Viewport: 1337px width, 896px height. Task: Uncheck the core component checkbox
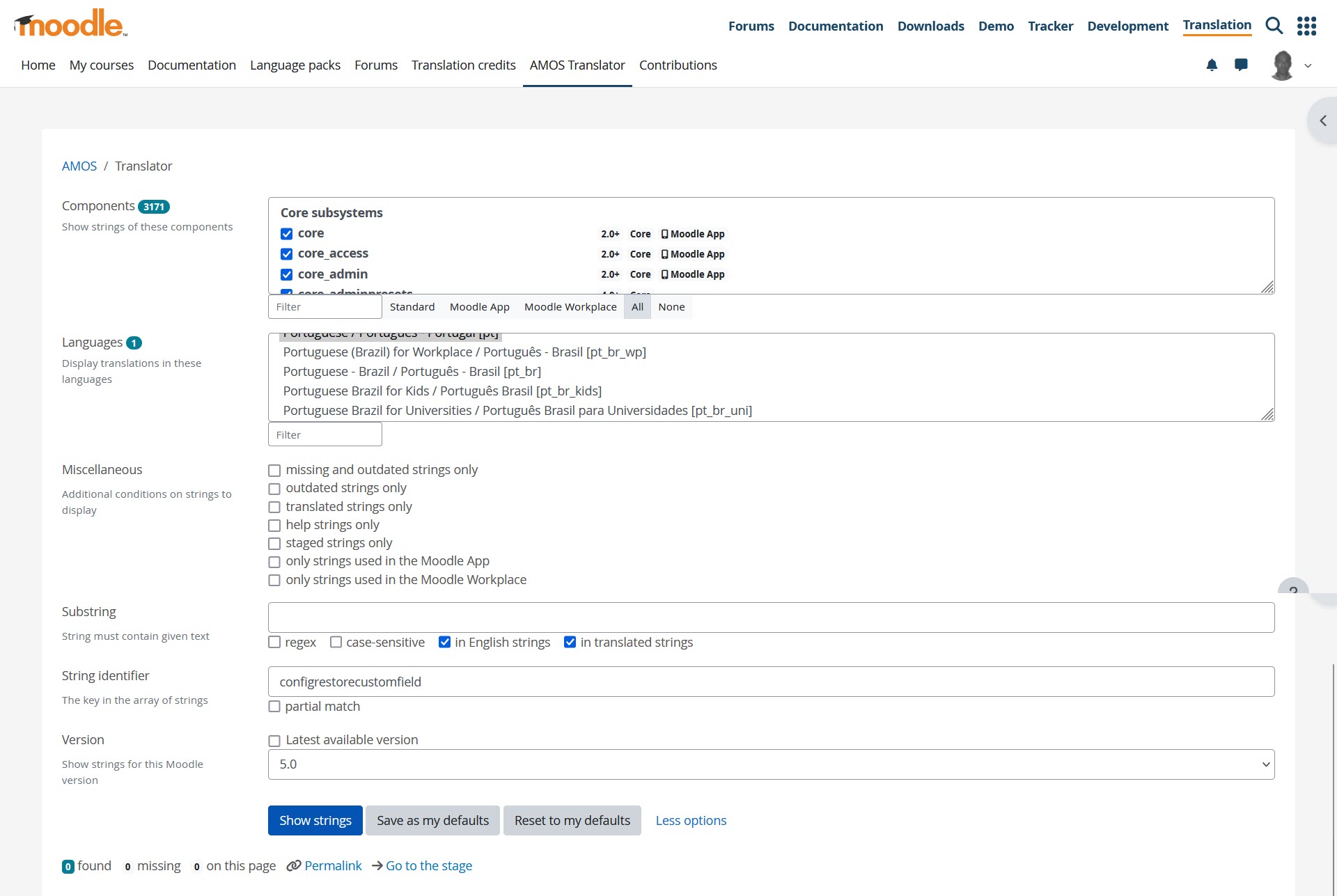click(287, 234)
